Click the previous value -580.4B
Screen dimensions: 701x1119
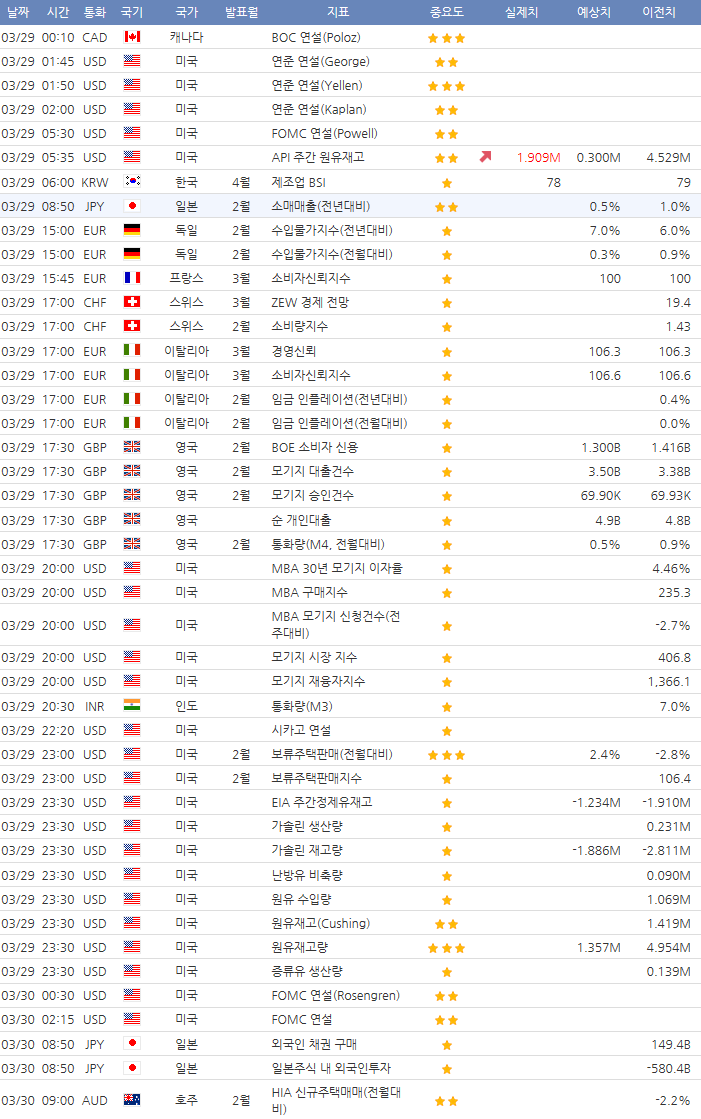point(668,1069)
